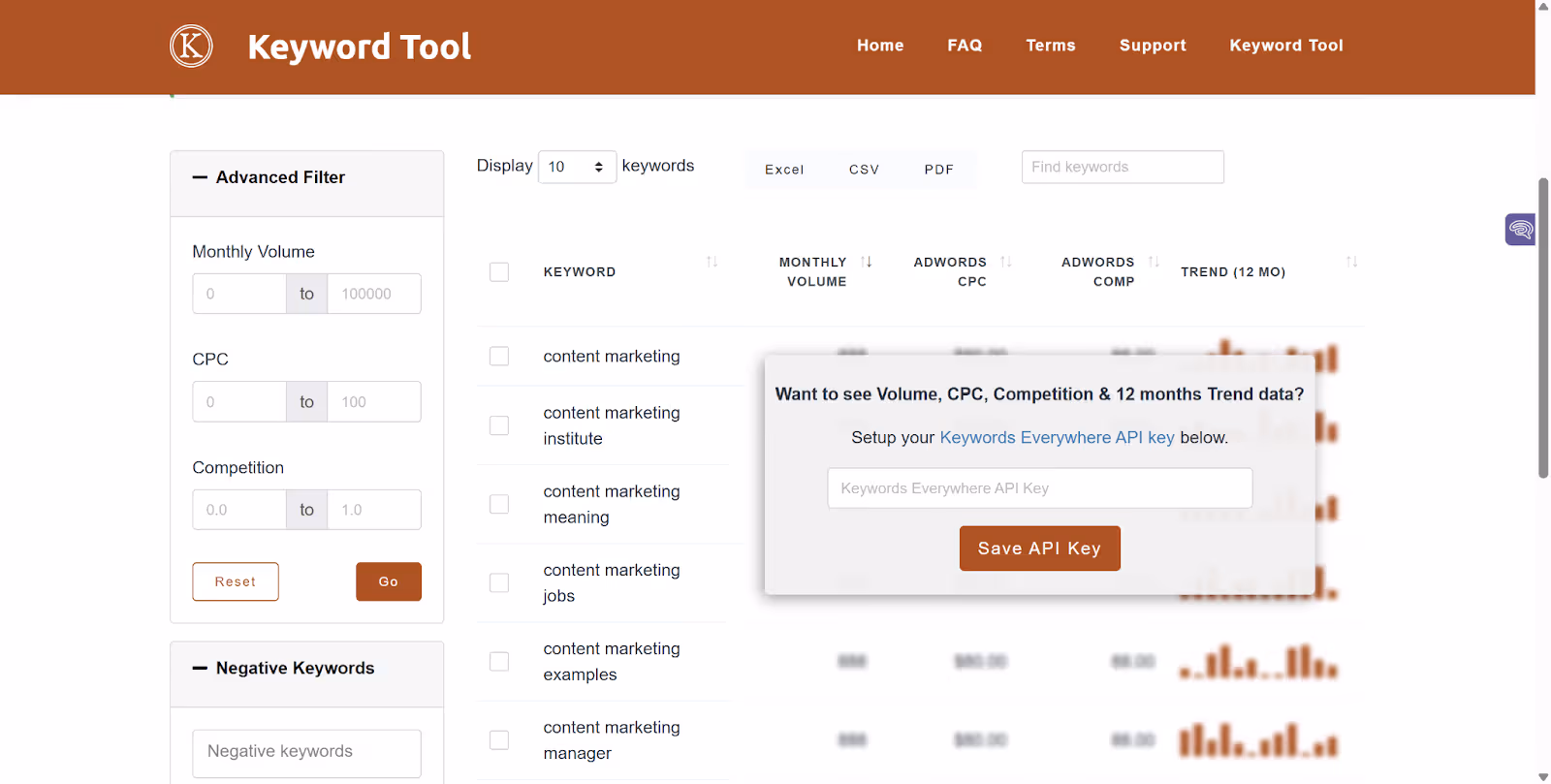Viewport: 1551px width, 784px height.
Task: Sort by Adwords CPC column arrows
Action: click(x=1006, y=262)
